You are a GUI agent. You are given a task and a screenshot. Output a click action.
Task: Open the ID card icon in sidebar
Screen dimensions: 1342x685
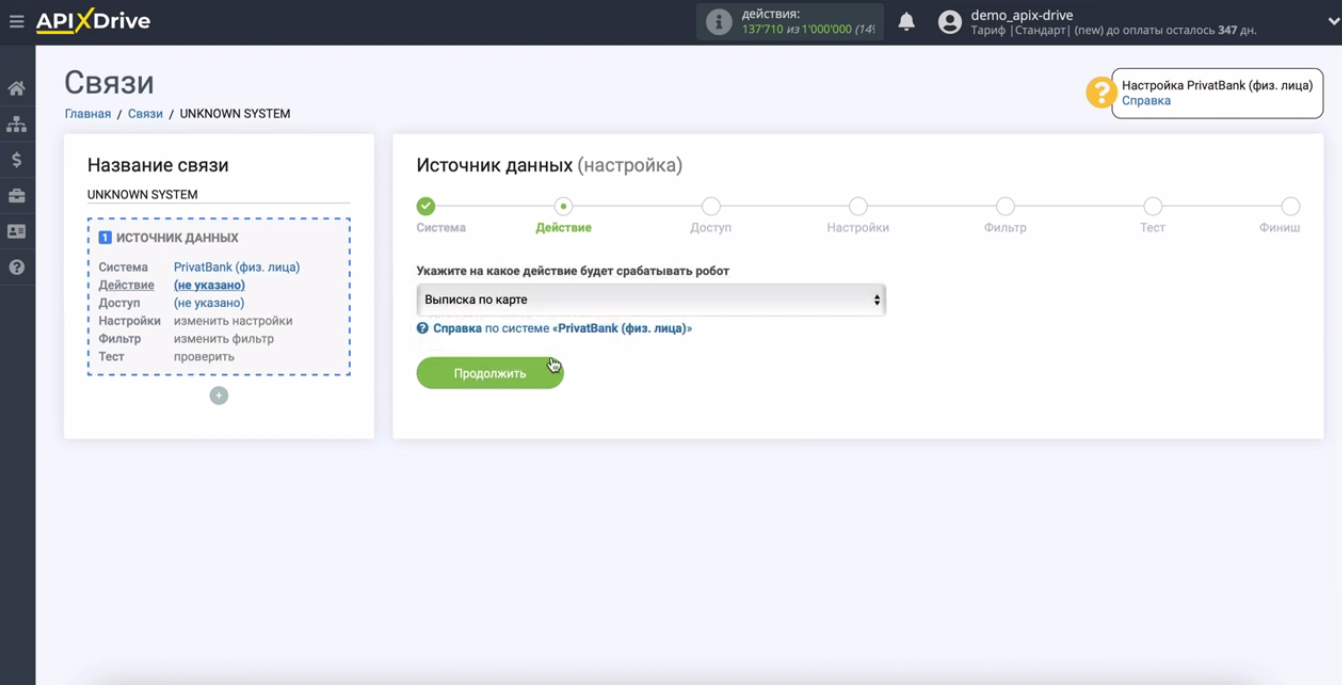click(17, 231)
